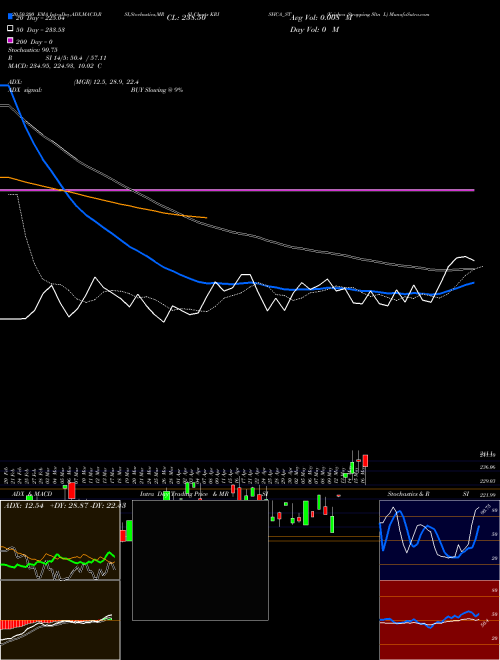This screenshot has height=660, width=500.
Task: Click the 'ADX: 12.54 +DY: 28.87 -DY: 22.43' header
Action: 65,506
